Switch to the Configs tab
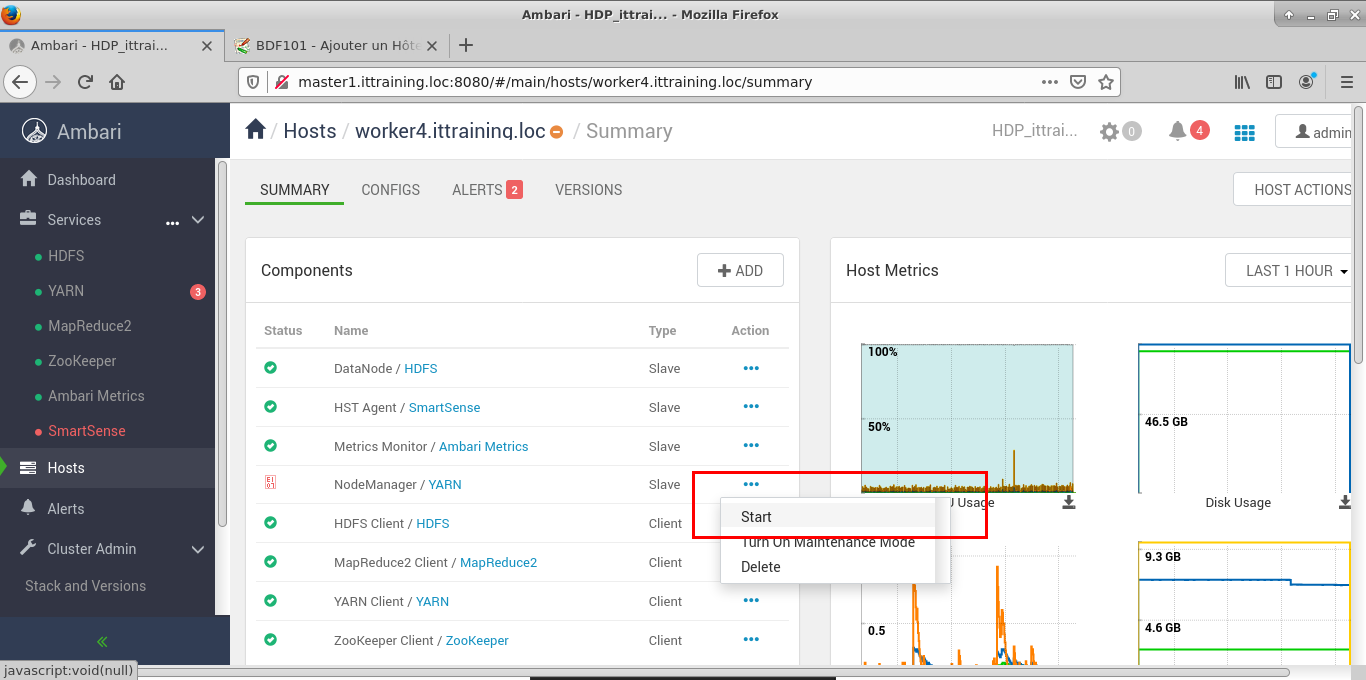 coord(390,190)
